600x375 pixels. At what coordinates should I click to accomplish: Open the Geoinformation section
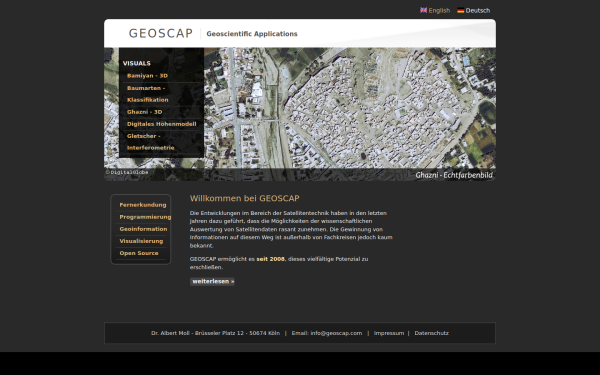(x=143, y=229)
